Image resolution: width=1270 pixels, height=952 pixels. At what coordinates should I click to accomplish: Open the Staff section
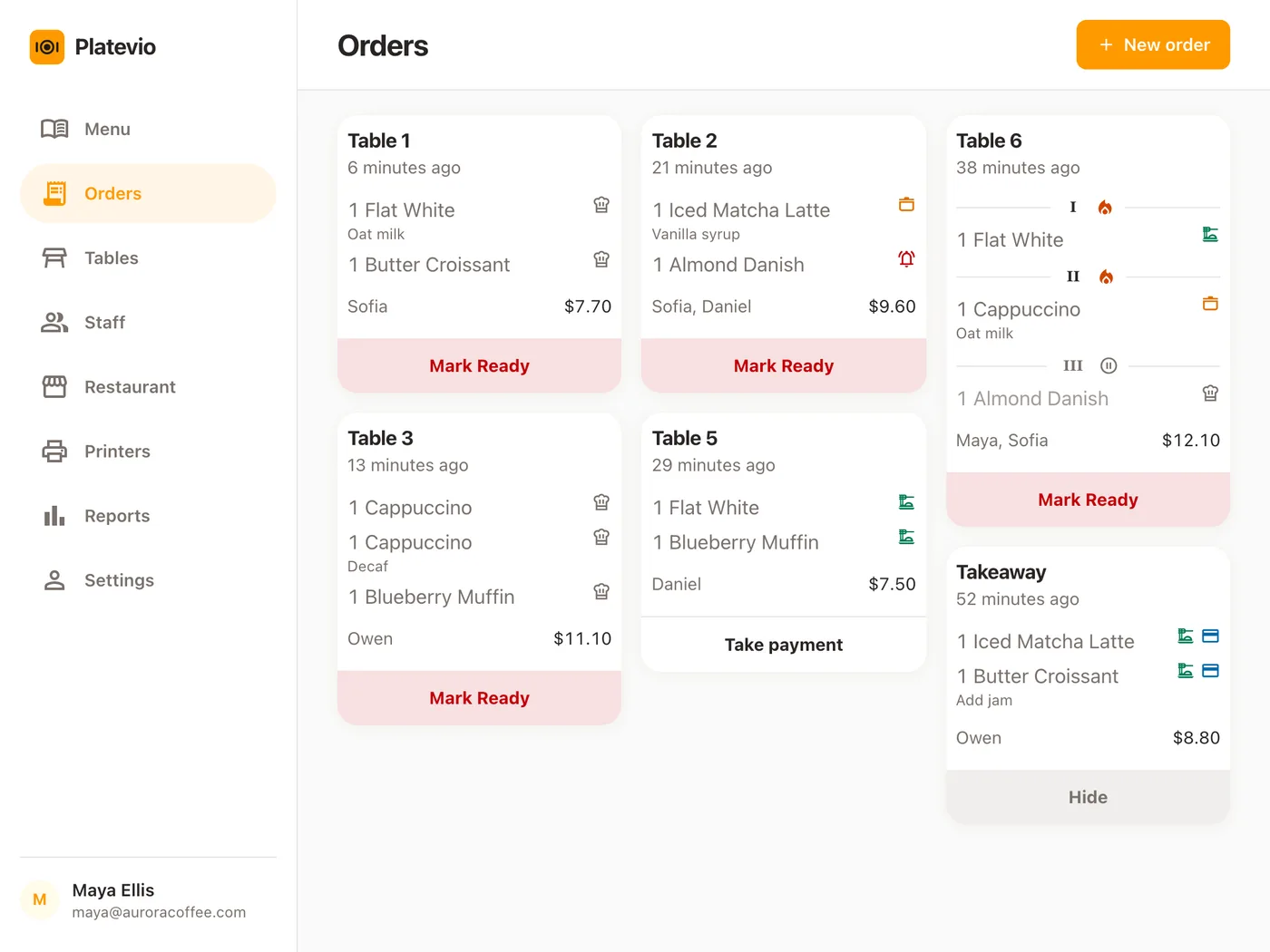point(148,322)
